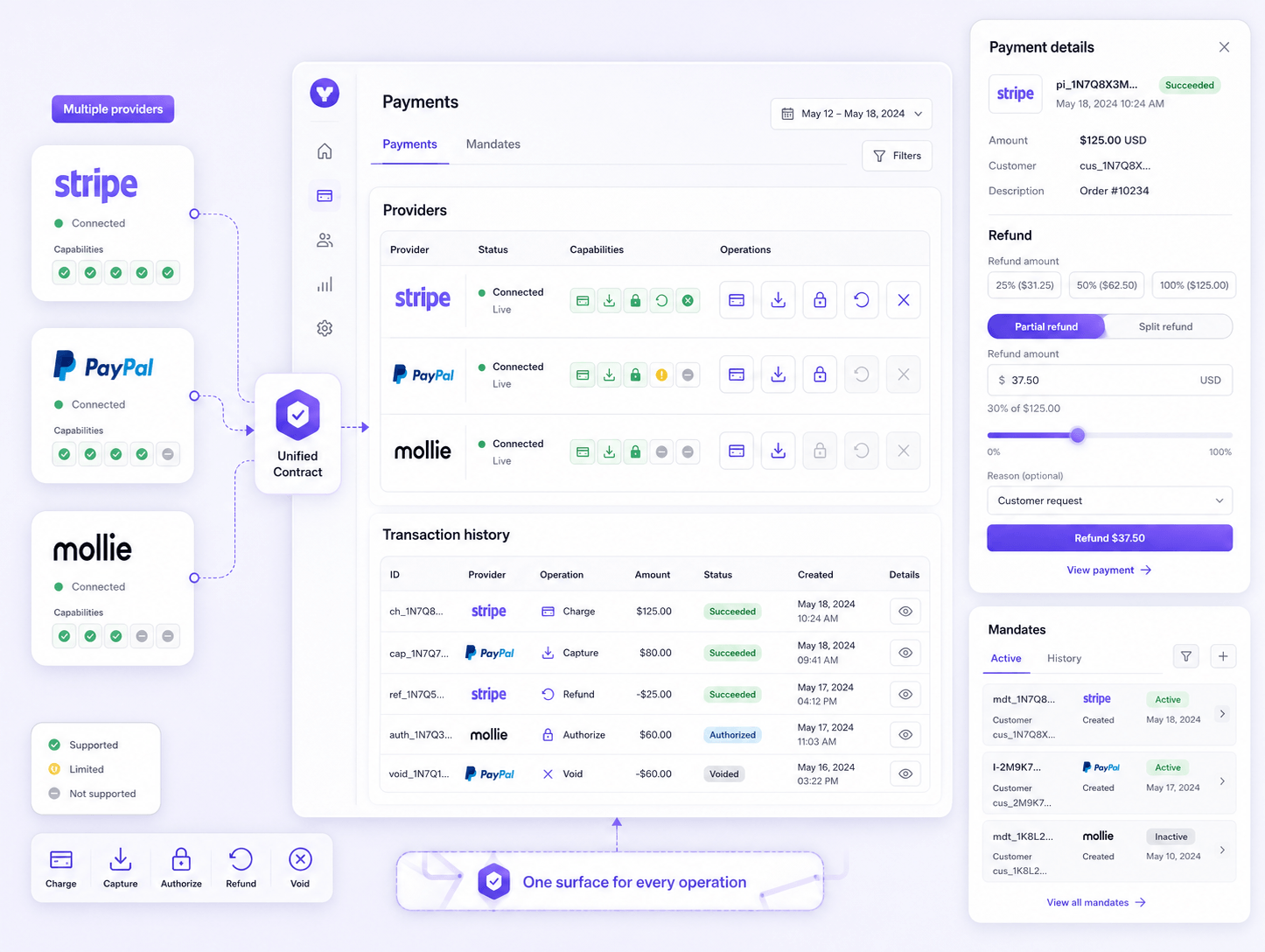Click the Capture operation button for Mollie
1265x952 pixels.
click(778, 451)
